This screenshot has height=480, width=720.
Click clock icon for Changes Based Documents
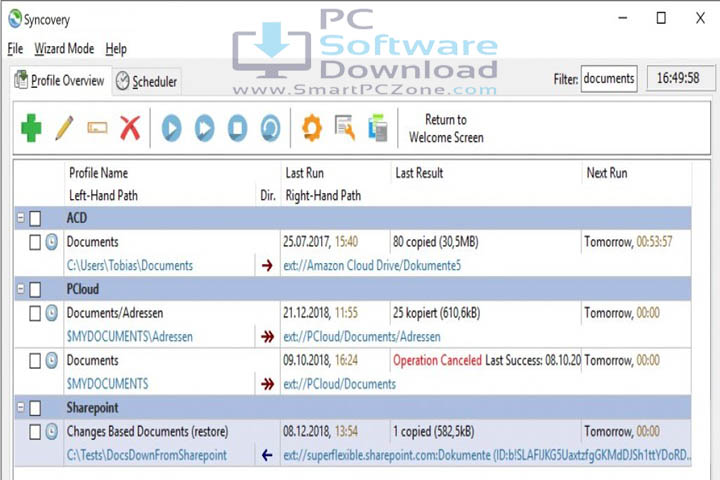click(x=51, y=432)
